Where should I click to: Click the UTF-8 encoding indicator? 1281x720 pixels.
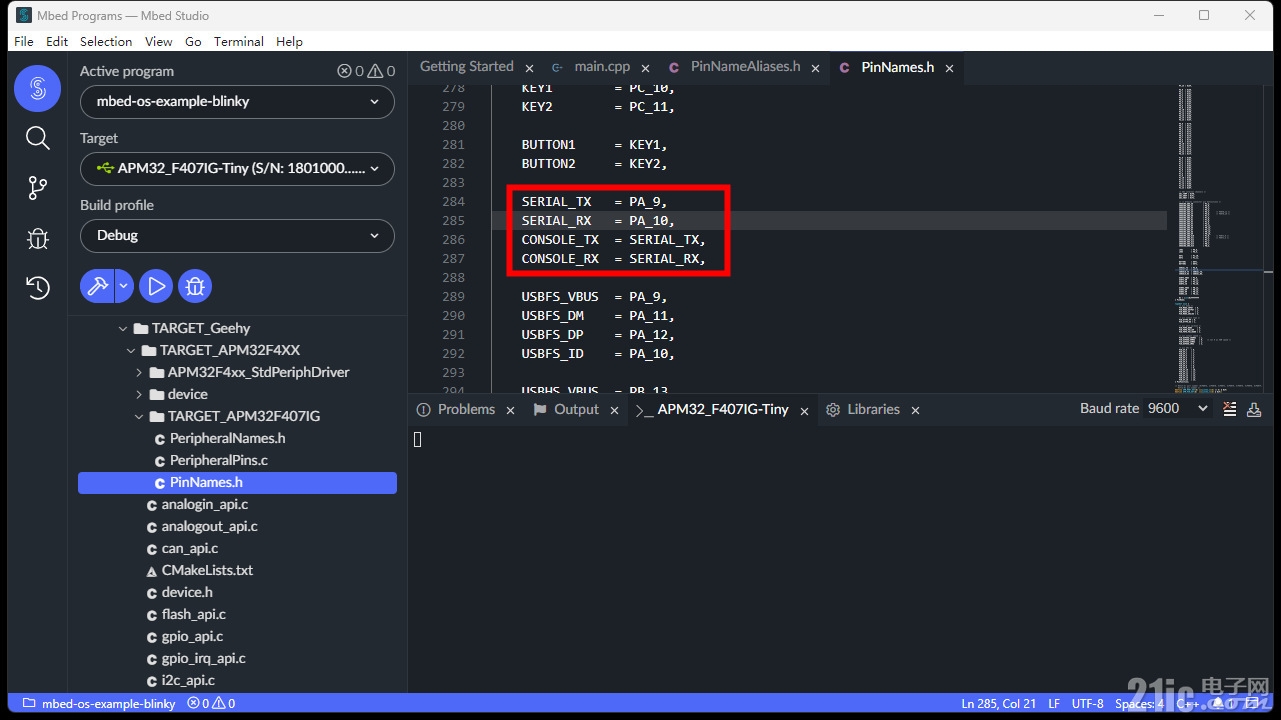point(1088,703)
